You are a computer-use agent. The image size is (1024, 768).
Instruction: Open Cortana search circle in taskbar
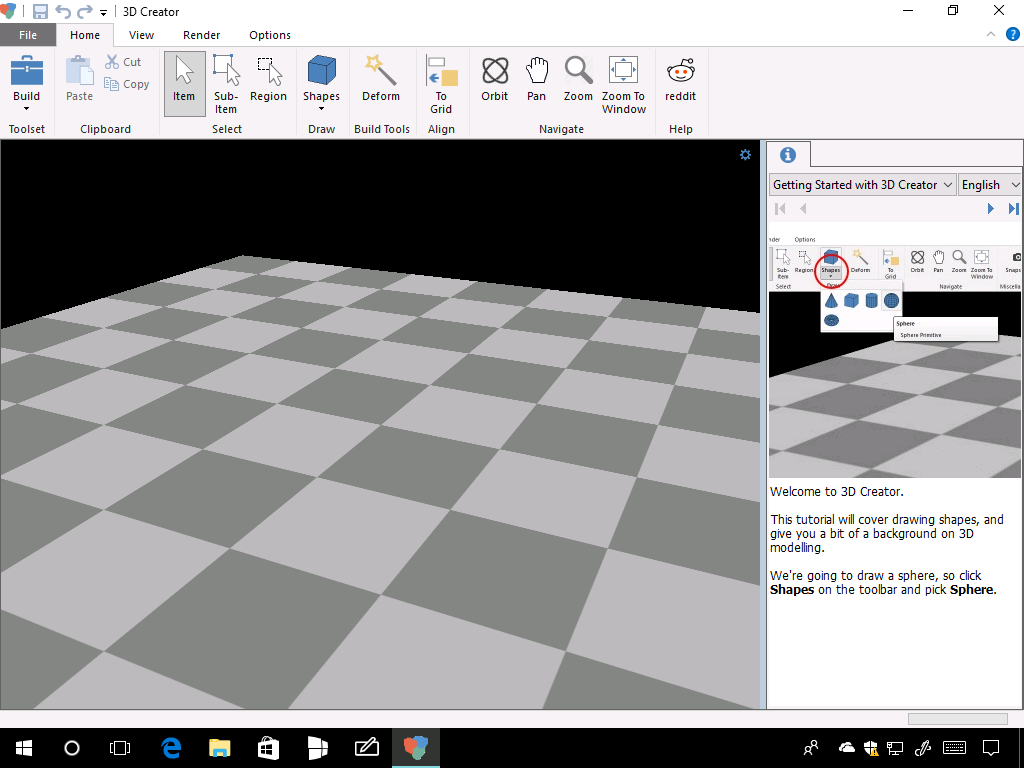click(x=72, y=748)
